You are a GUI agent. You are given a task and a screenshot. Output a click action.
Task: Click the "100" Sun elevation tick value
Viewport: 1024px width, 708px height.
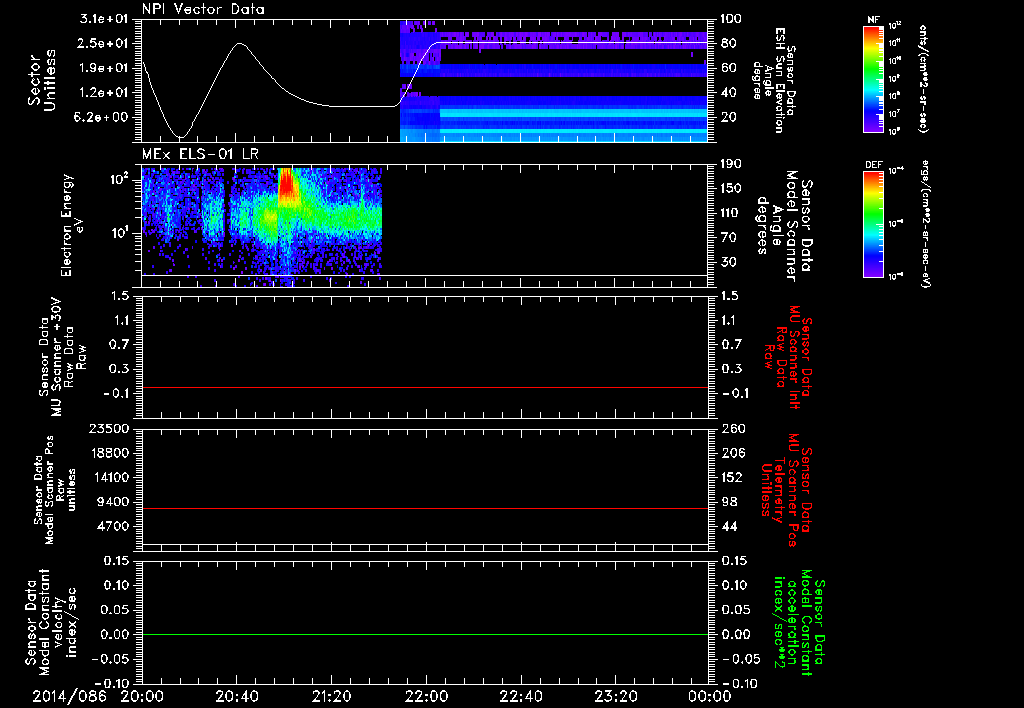pyautogui.click(x=731, y=19)
